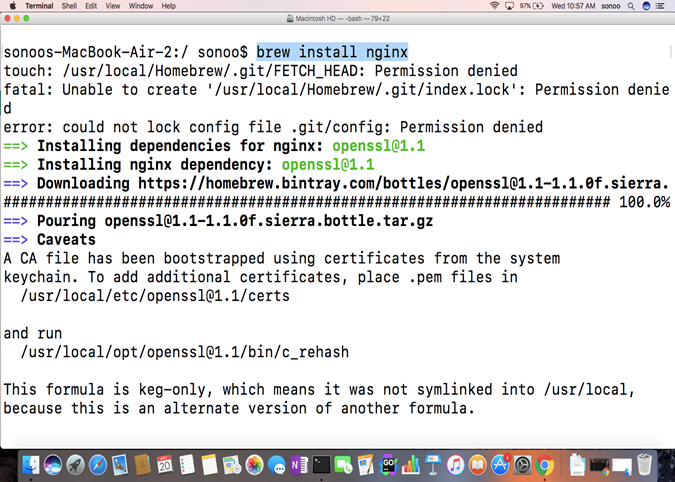
Task: Open Launchpad rocket icon in Dock
Action: [x=75, y=465]
